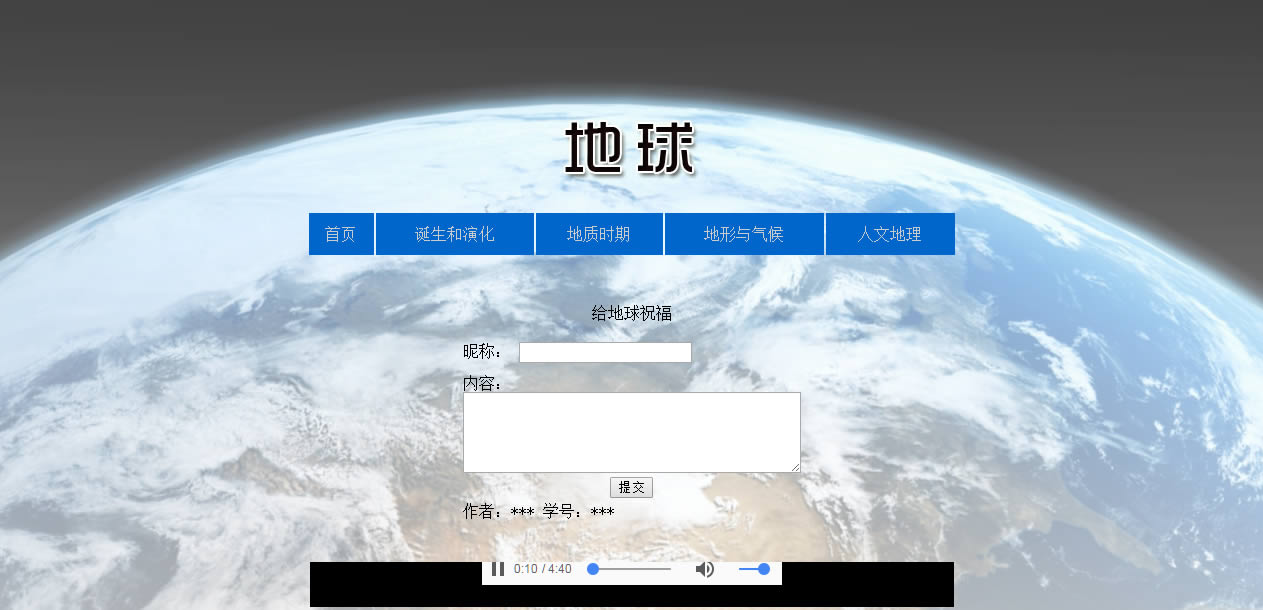Click the audio time display 0:10 / 4:40
The height and width of the screenshot is (610, 1263).
[x=543, y=569]
